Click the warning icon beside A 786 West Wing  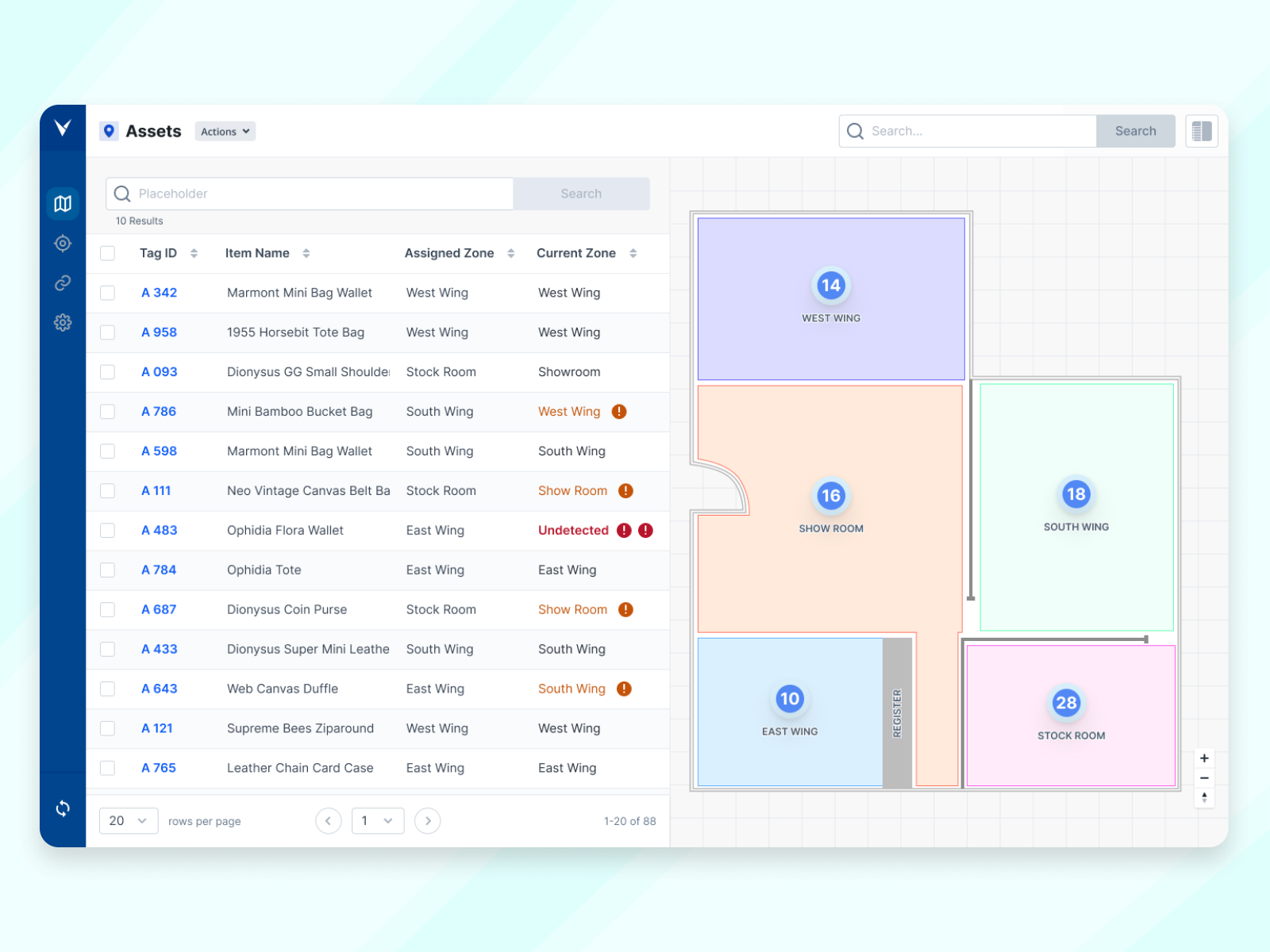point(620,412)
